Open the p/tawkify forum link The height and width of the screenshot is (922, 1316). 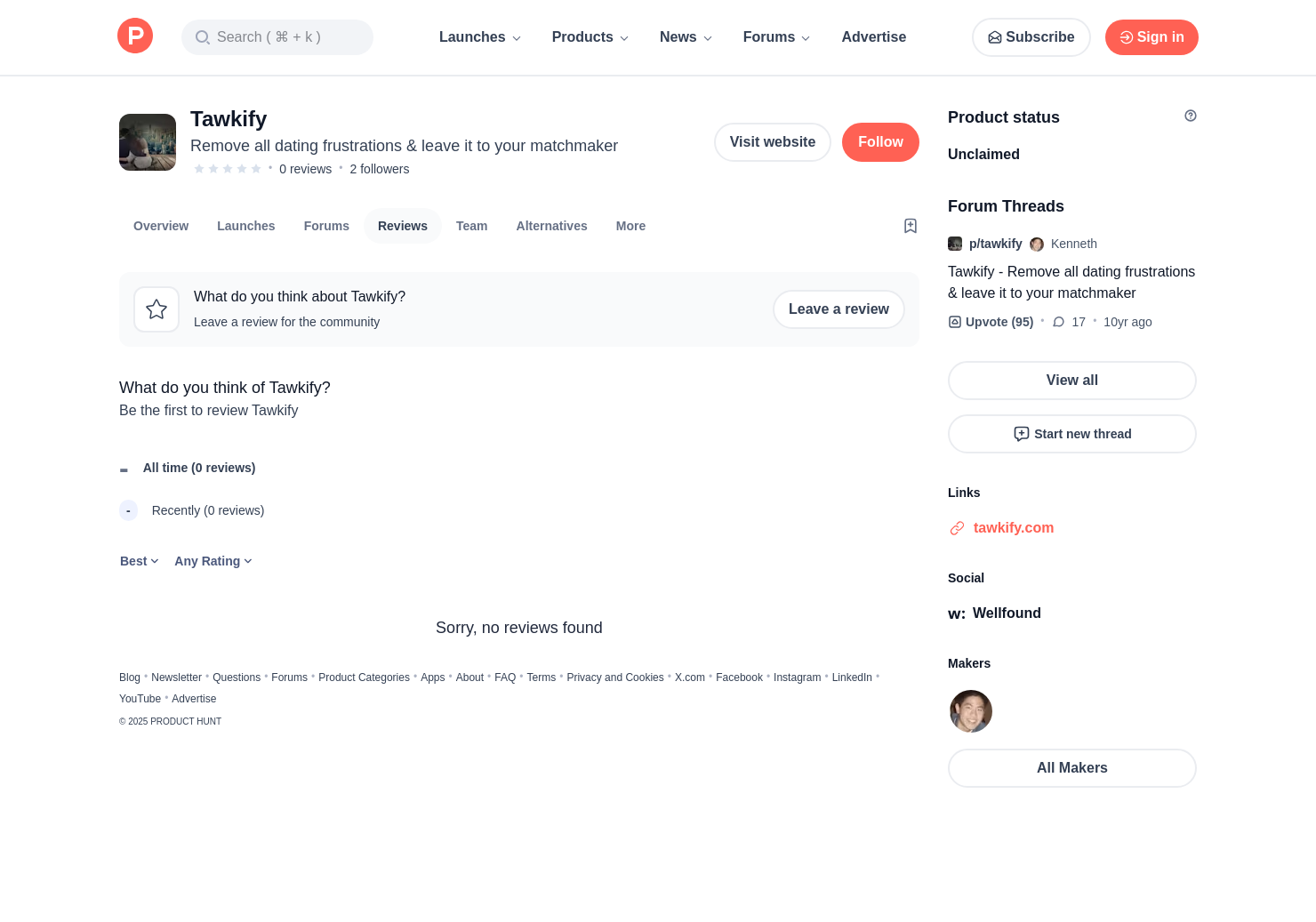pos(996,244)
